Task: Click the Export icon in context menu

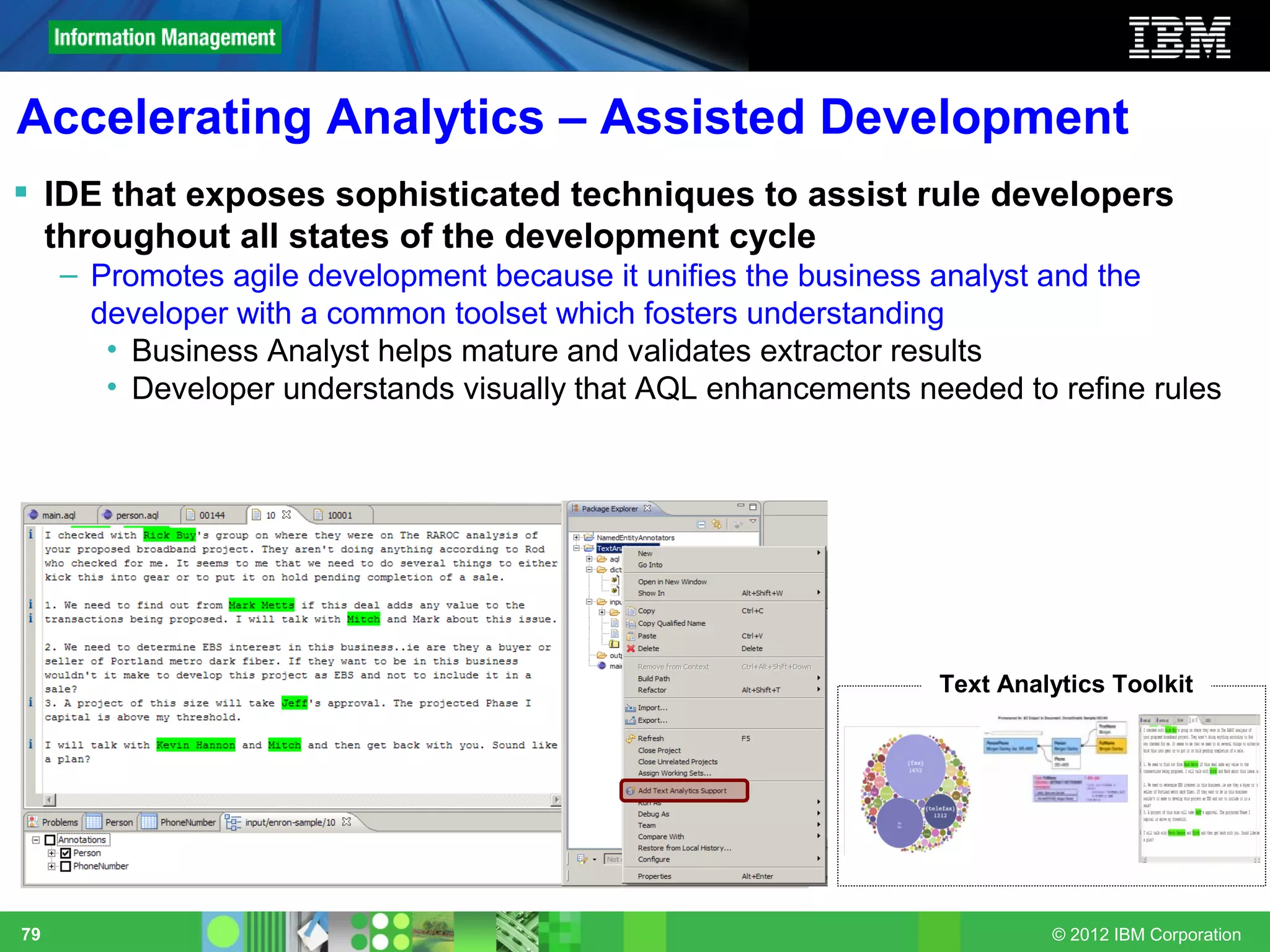Action: [631, 720]
